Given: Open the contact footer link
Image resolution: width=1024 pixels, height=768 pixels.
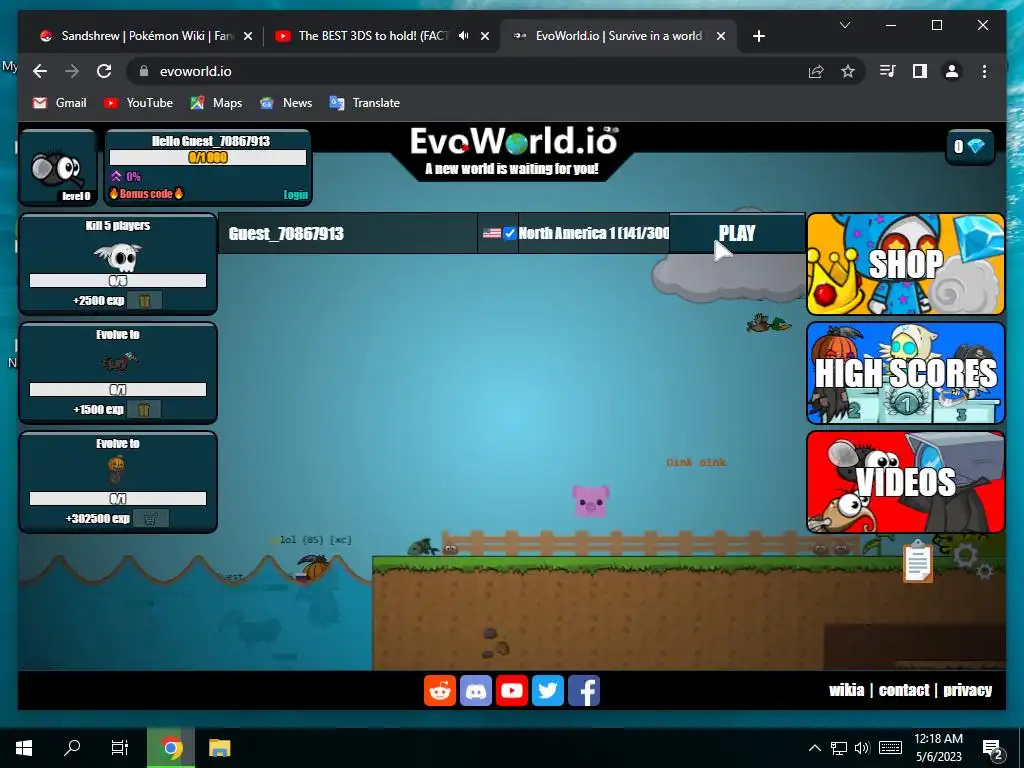Looking at the screenshot, I should [904, 690].
